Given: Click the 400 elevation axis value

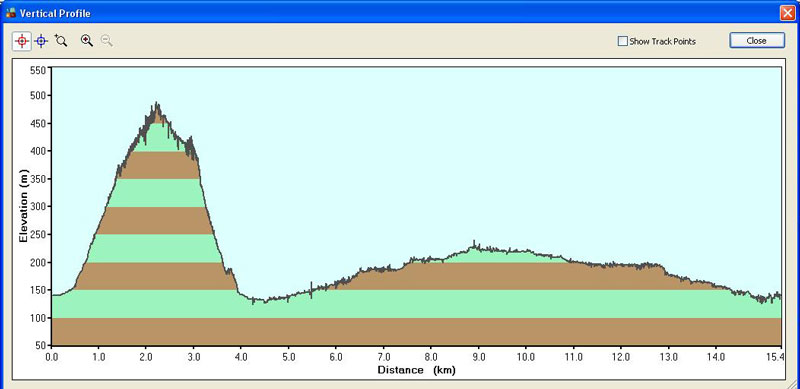Looking at the screenshot, I should (x=38, y=151).
